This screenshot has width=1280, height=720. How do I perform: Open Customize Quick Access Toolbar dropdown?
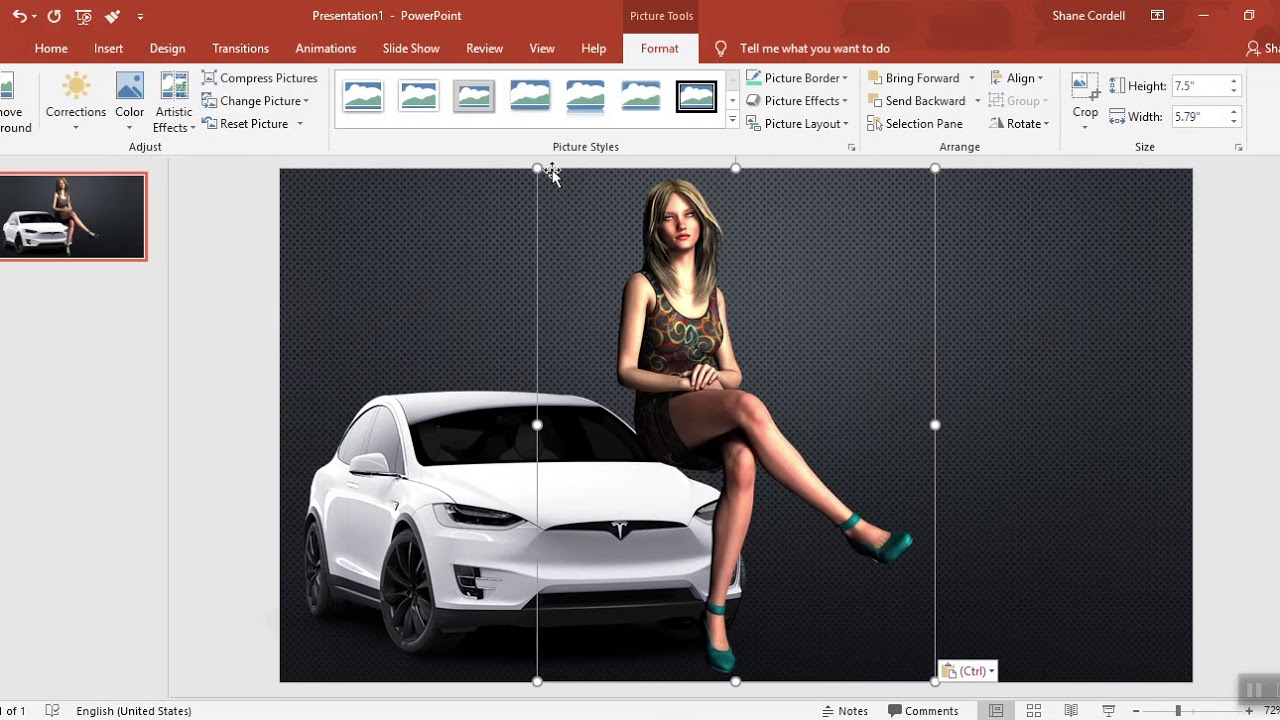tap(140, 16)
